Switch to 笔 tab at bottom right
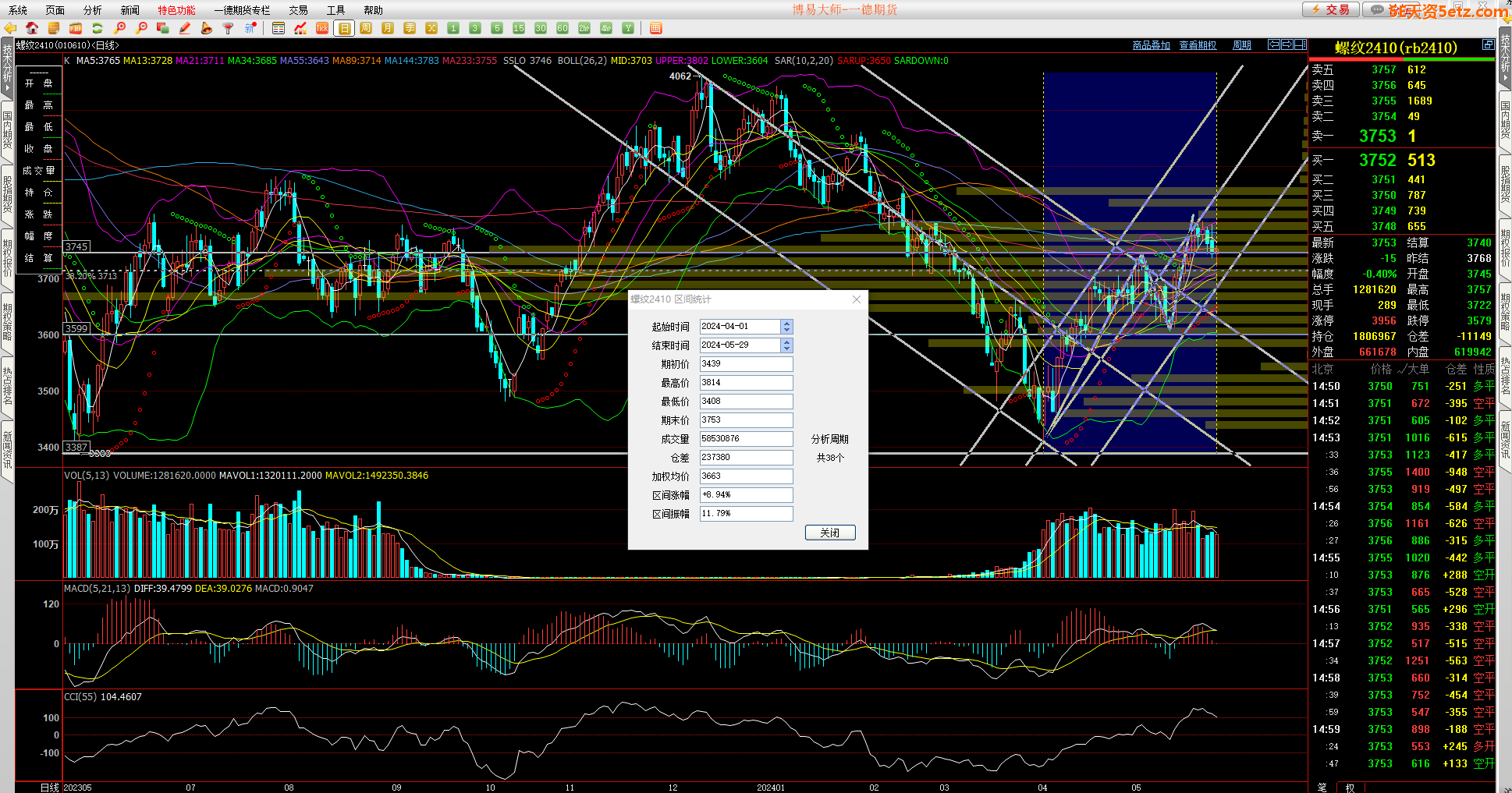This screenshot has height=793, width=1512. pyautogui.click(x=1322, y=787)
